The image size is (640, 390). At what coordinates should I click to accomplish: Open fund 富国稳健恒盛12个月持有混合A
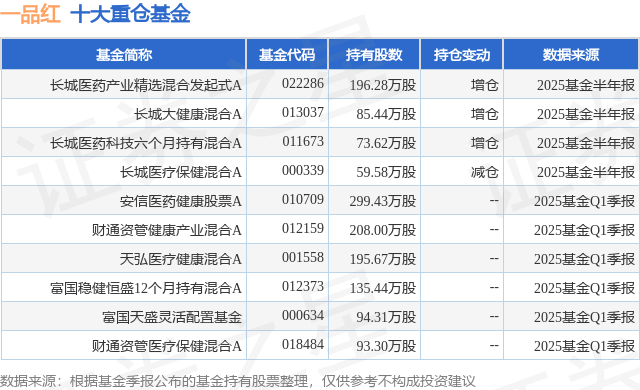click(146, 288)
